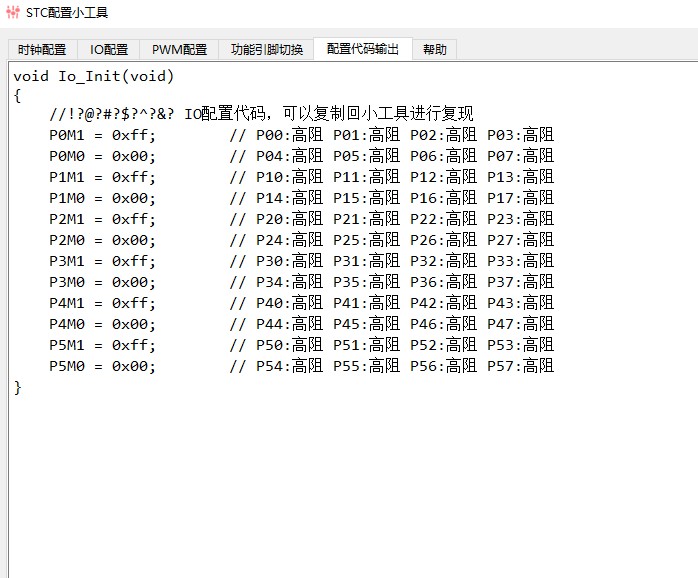Click the 'P1M1 = 0xff;' statement
Image resolution: width=698 pixels, height=578 pixels.
(x=102, y=177)
